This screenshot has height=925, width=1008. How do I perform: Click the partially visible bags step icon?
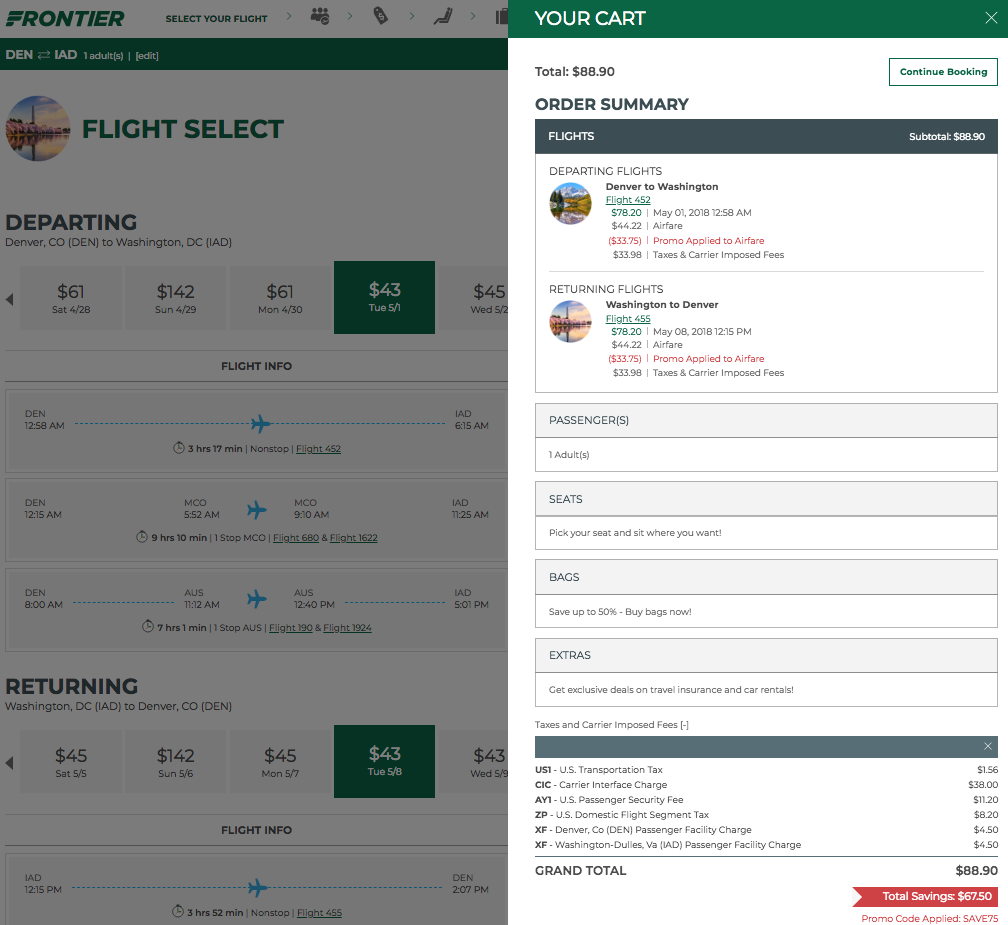[501, 16]
